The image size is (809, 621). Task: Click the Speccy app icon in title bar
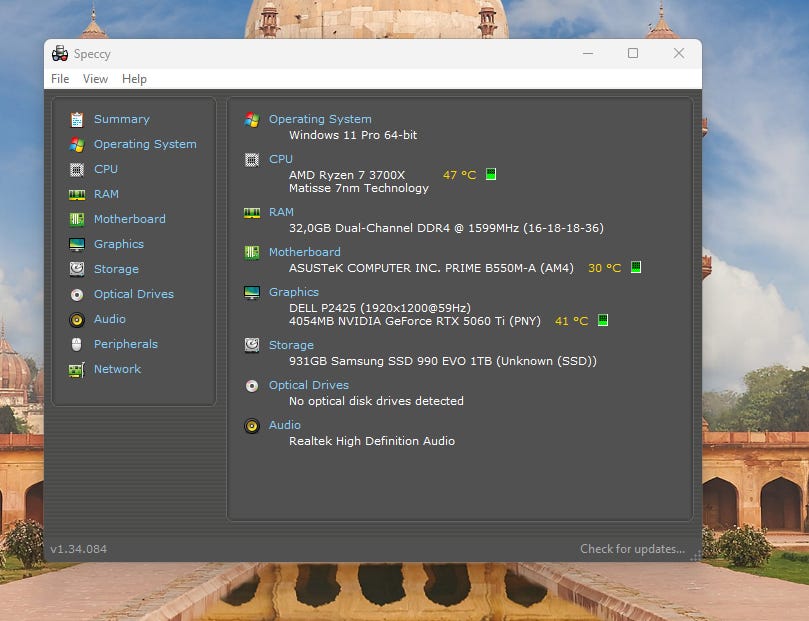(60, 53)
